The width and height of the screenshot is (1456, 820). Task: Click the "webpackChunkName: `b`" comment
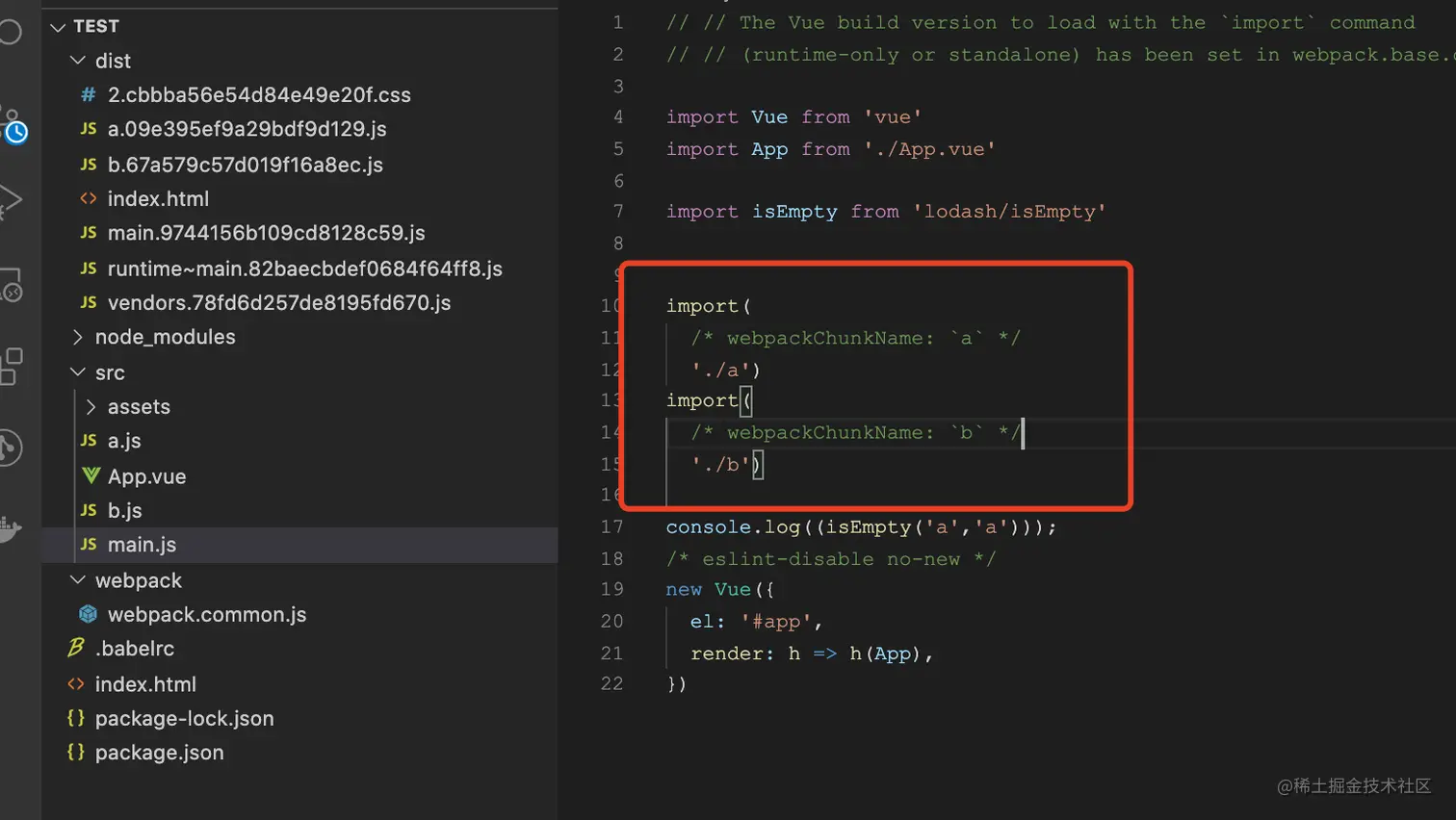tap(855, 432)
